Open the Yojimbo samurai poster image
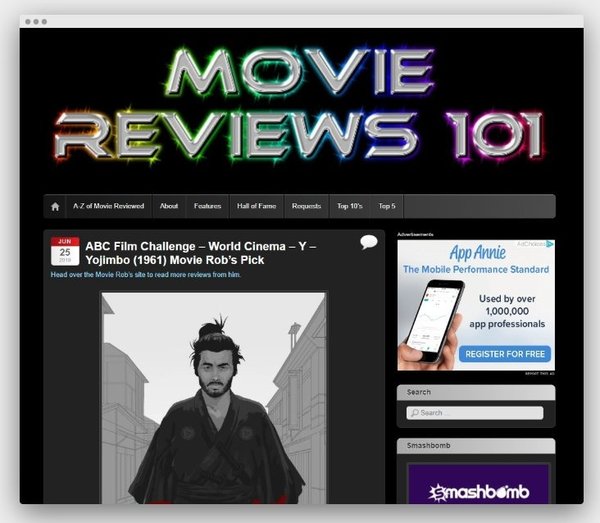600x523 pixels. point(214,398)
